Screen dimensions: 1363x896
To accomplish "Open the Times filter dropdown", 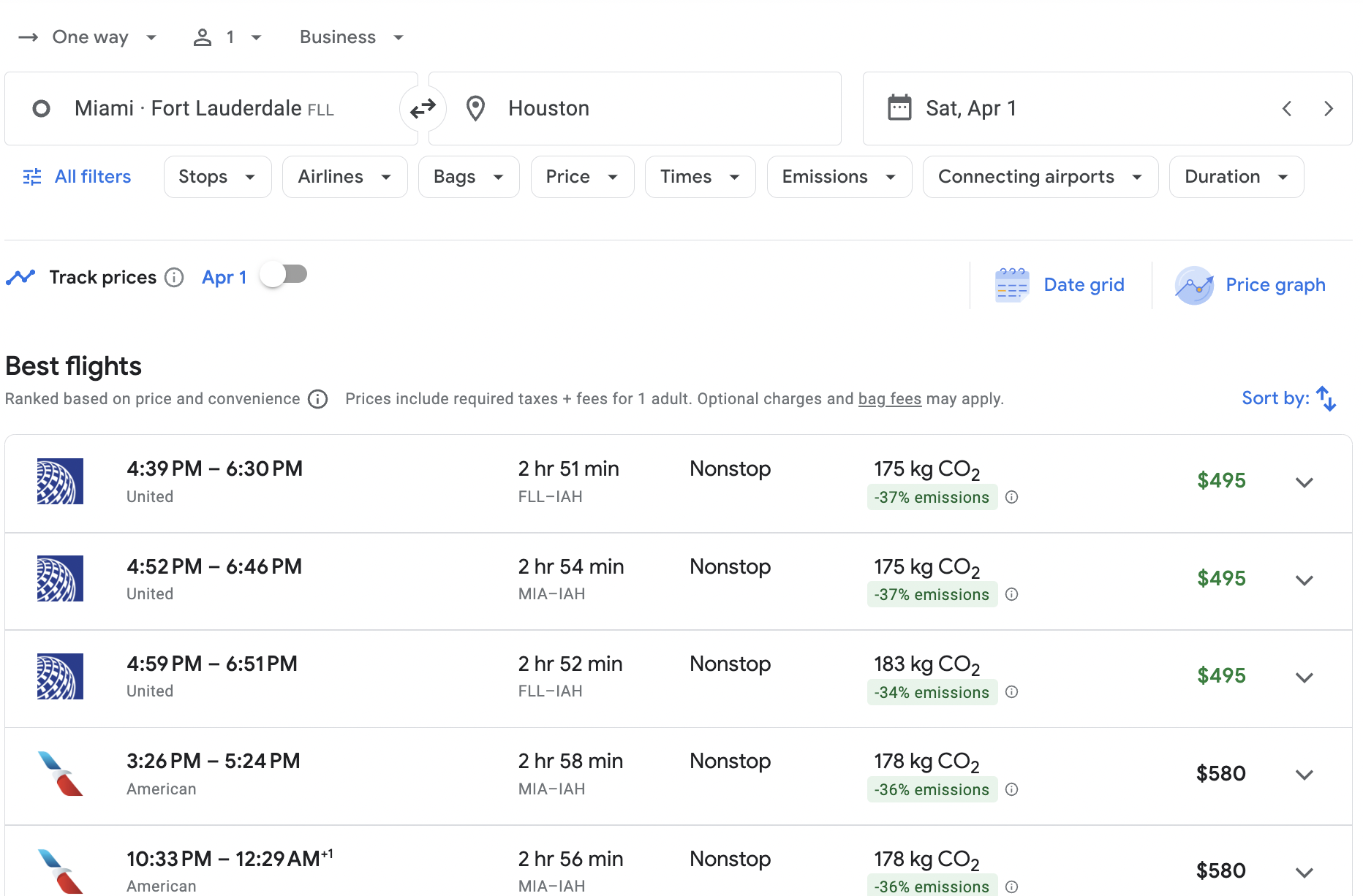I will (x=701, y=177).
